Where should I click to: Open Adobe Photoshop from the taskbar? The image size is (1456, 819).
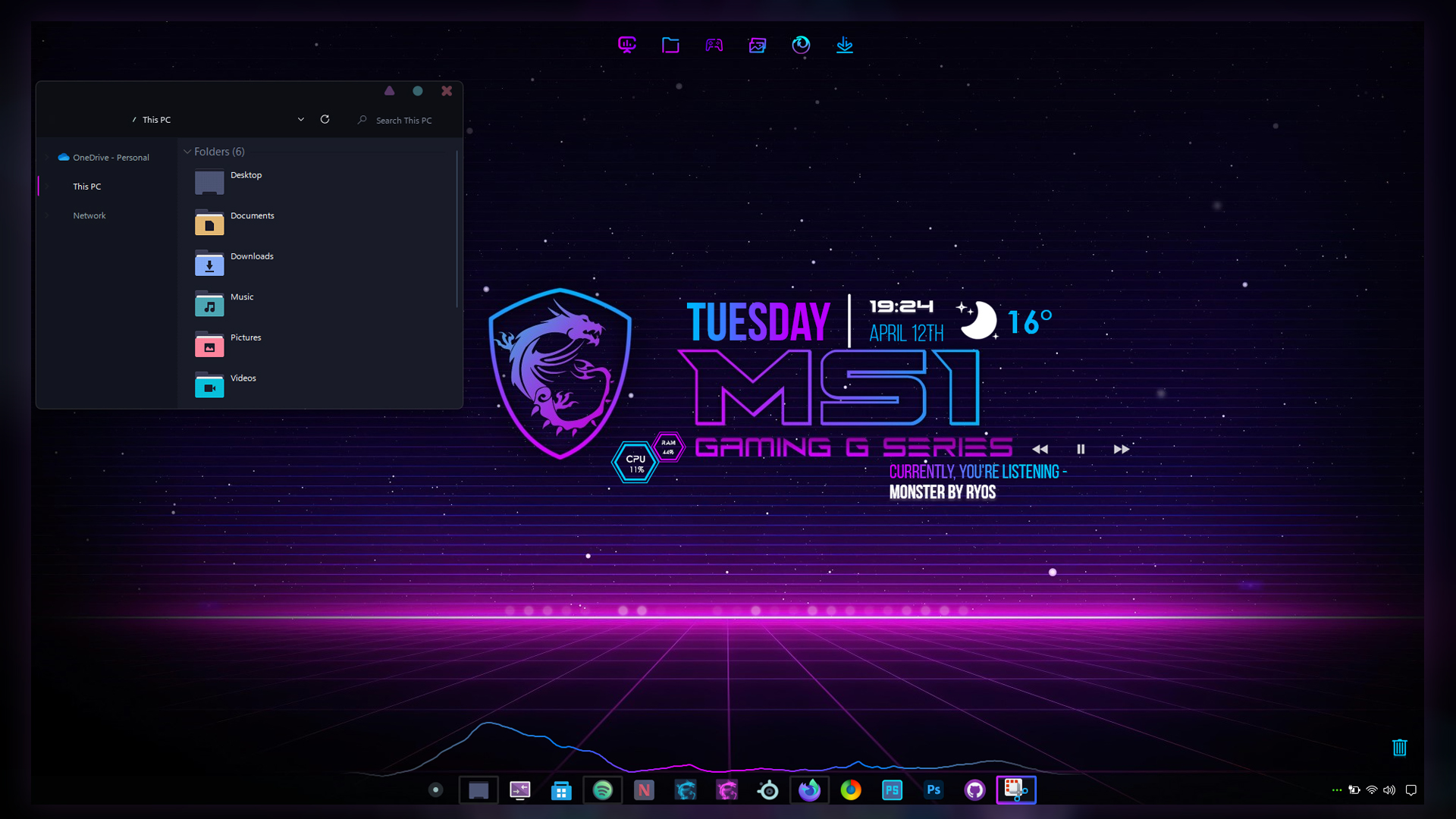click(x=934, y=790)
